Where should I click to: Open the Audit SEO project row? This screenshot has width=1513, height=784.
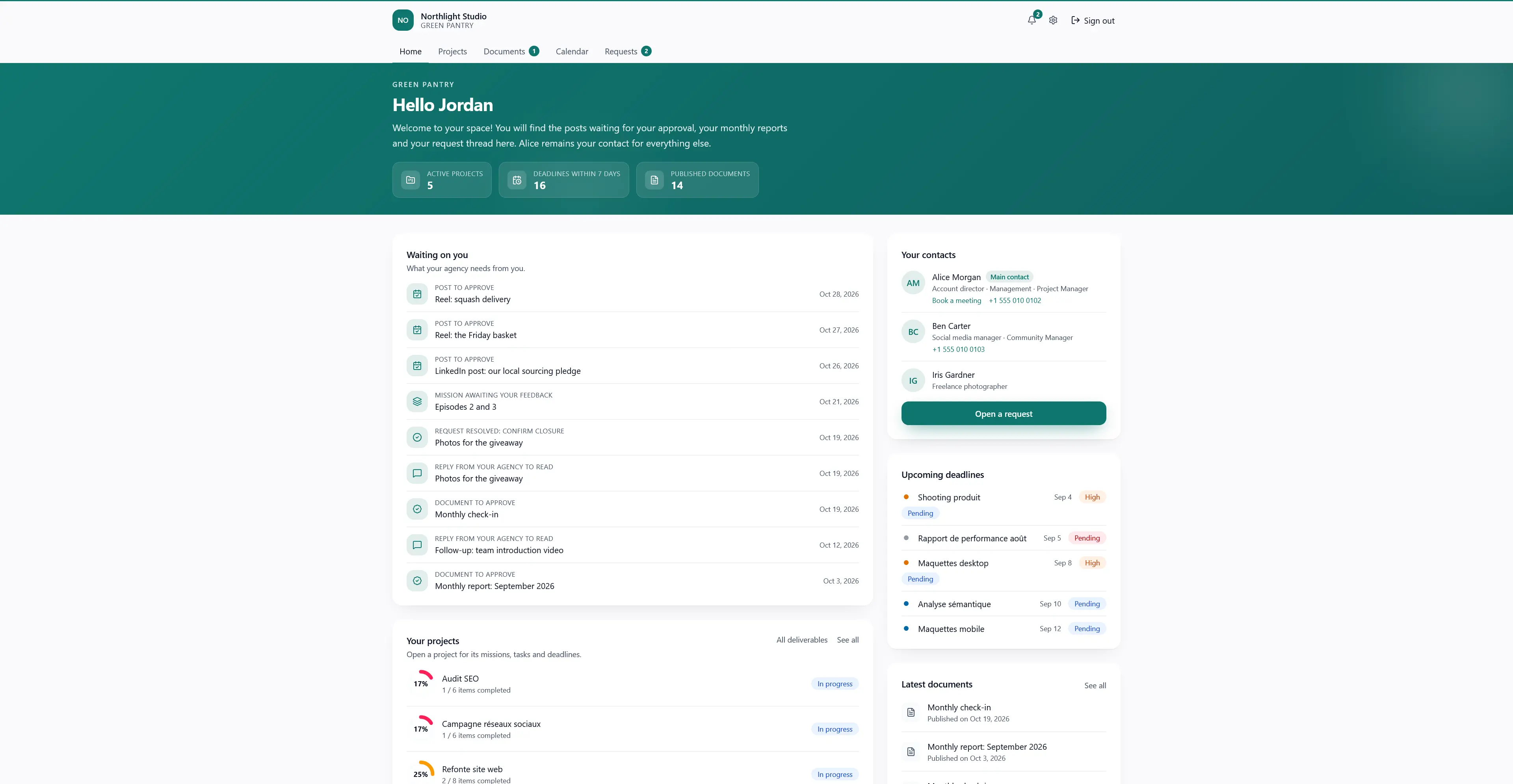point(632,684)
